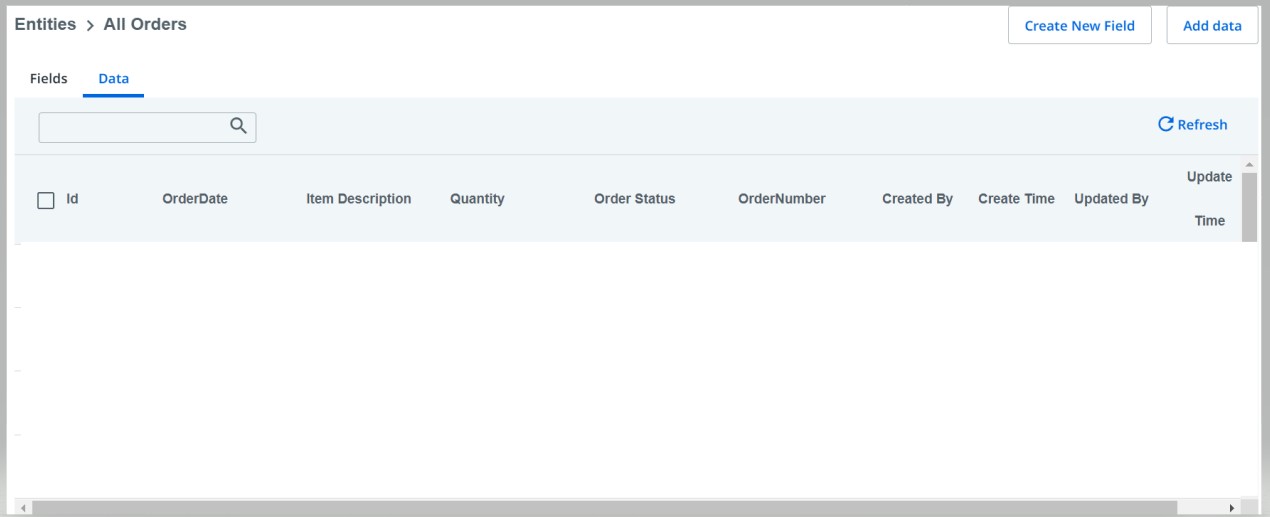
Task: Click the breadcrumb chevron after Entities
Action: (90, 25)
